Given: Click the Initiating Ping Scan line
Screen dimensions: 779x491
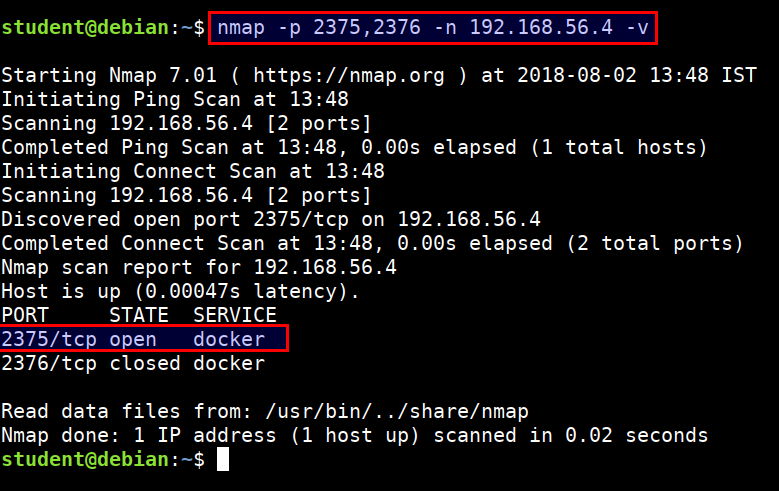Looking at the screenshot, I should pyautogui.click(x=175, y=99).
